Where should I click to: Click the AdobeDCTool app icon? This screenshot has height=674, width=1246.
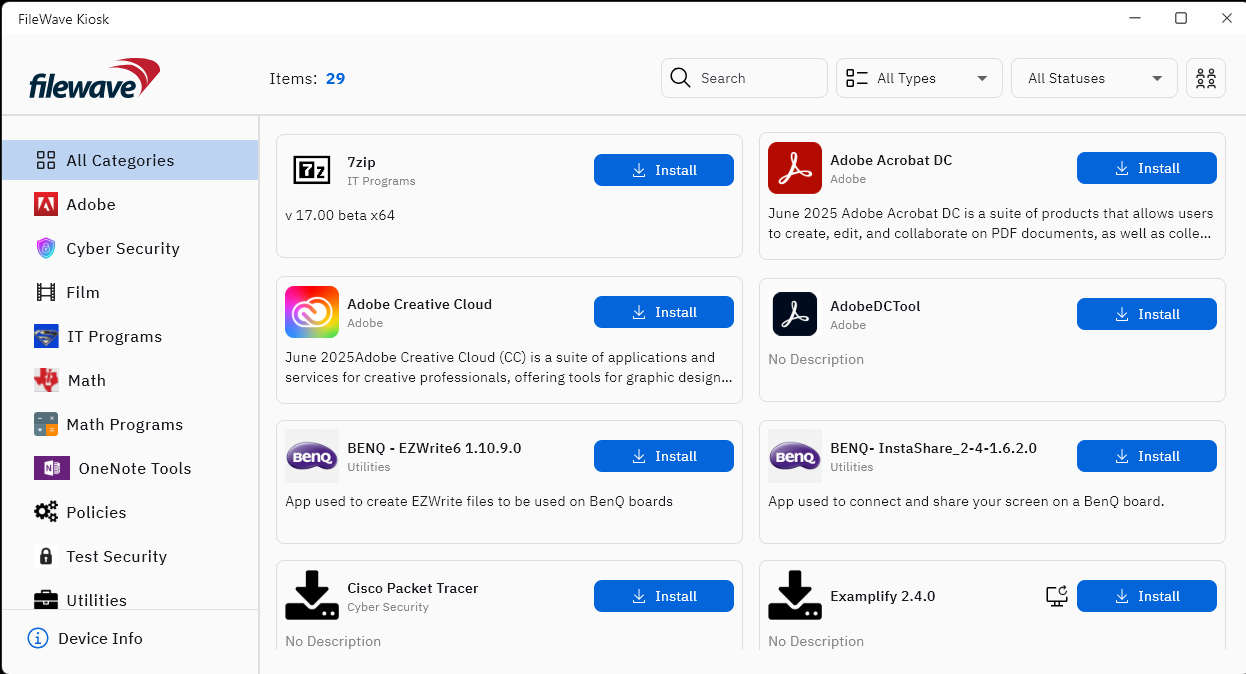point(794,314)
